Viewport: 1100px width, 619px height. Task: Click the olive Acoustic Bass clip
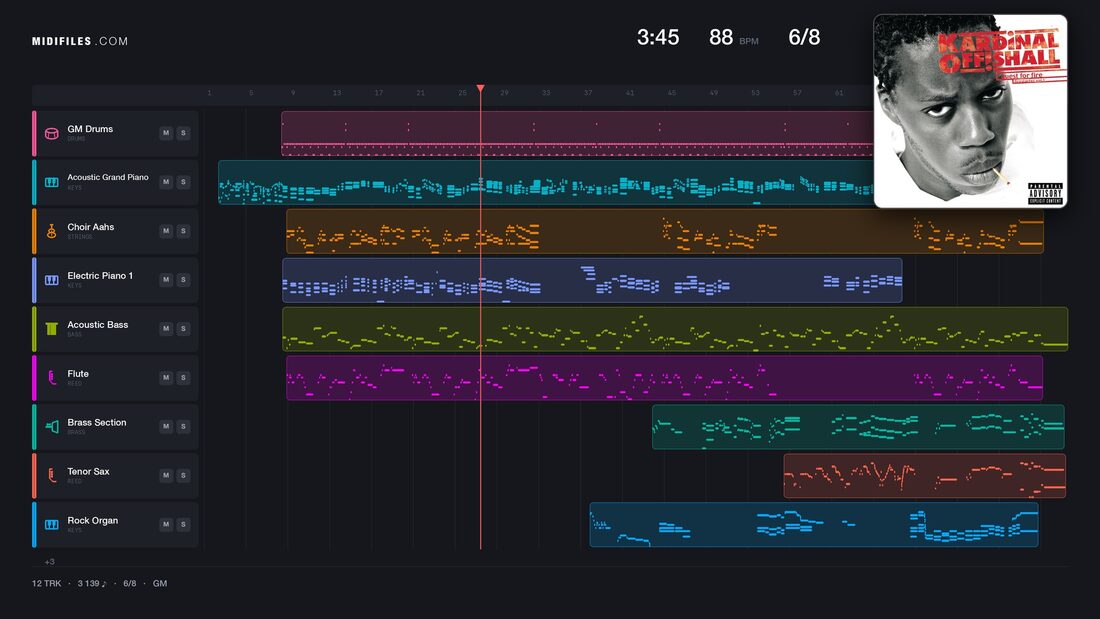[x=675, y=329]
